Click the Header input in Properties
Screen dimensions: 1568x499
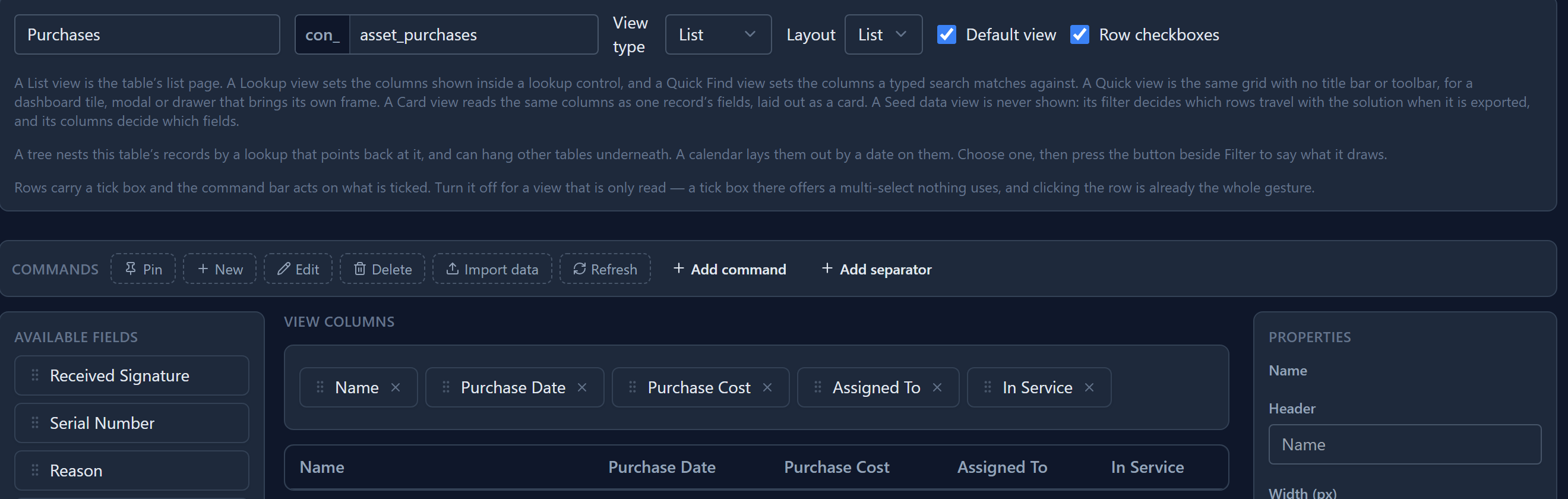point(1405,444)
